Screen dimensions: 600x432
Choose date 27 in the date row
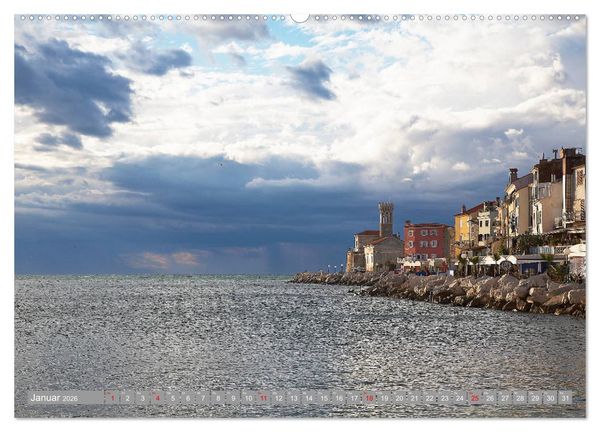pos(505,398)
